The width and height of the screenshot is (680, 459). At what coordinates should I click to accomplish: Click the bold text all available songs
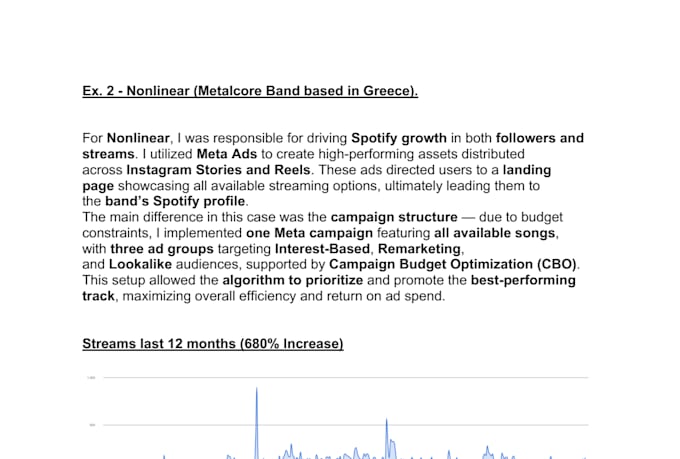495,233
